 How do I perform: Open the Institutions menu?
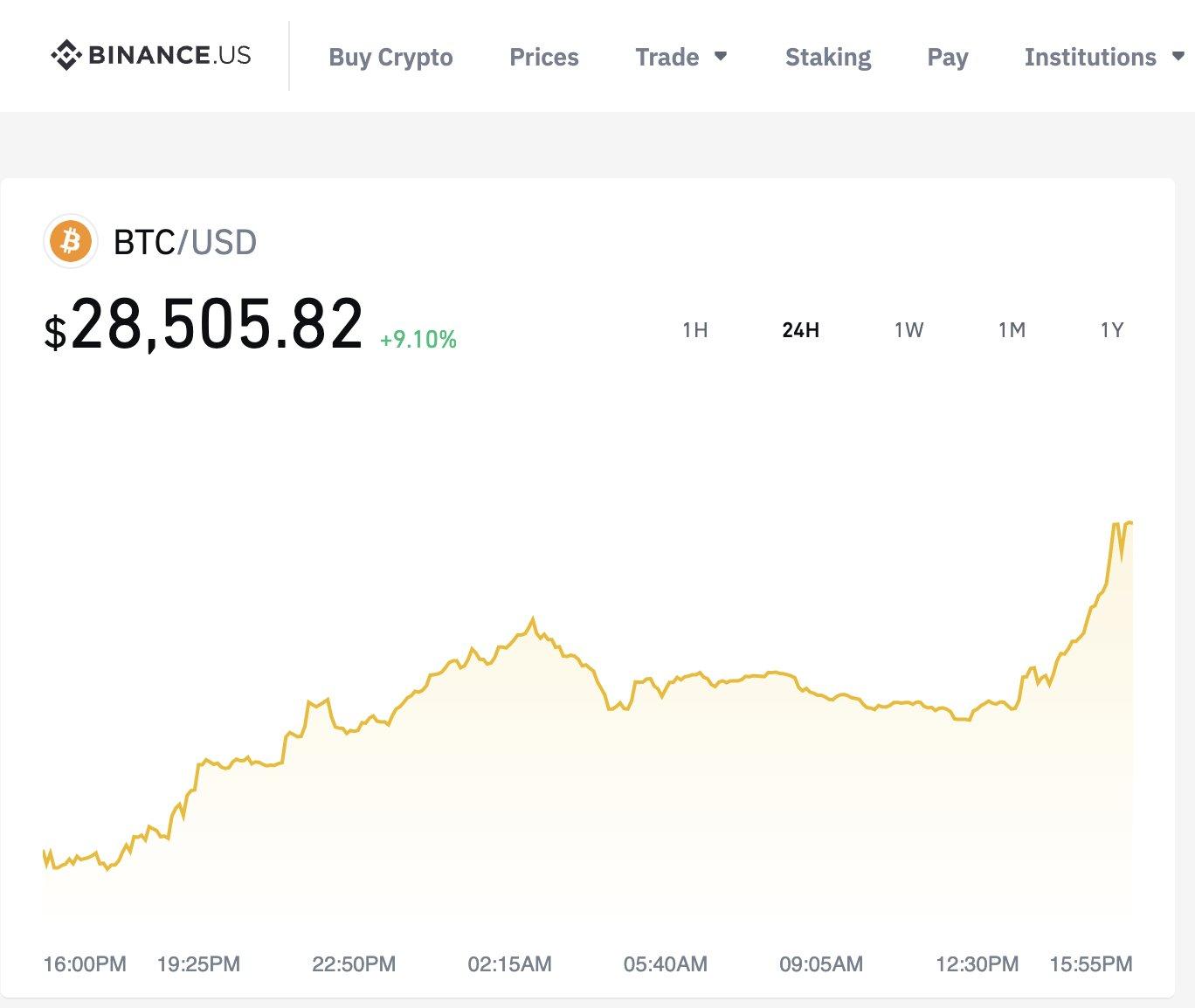(x=1090, y=57)
